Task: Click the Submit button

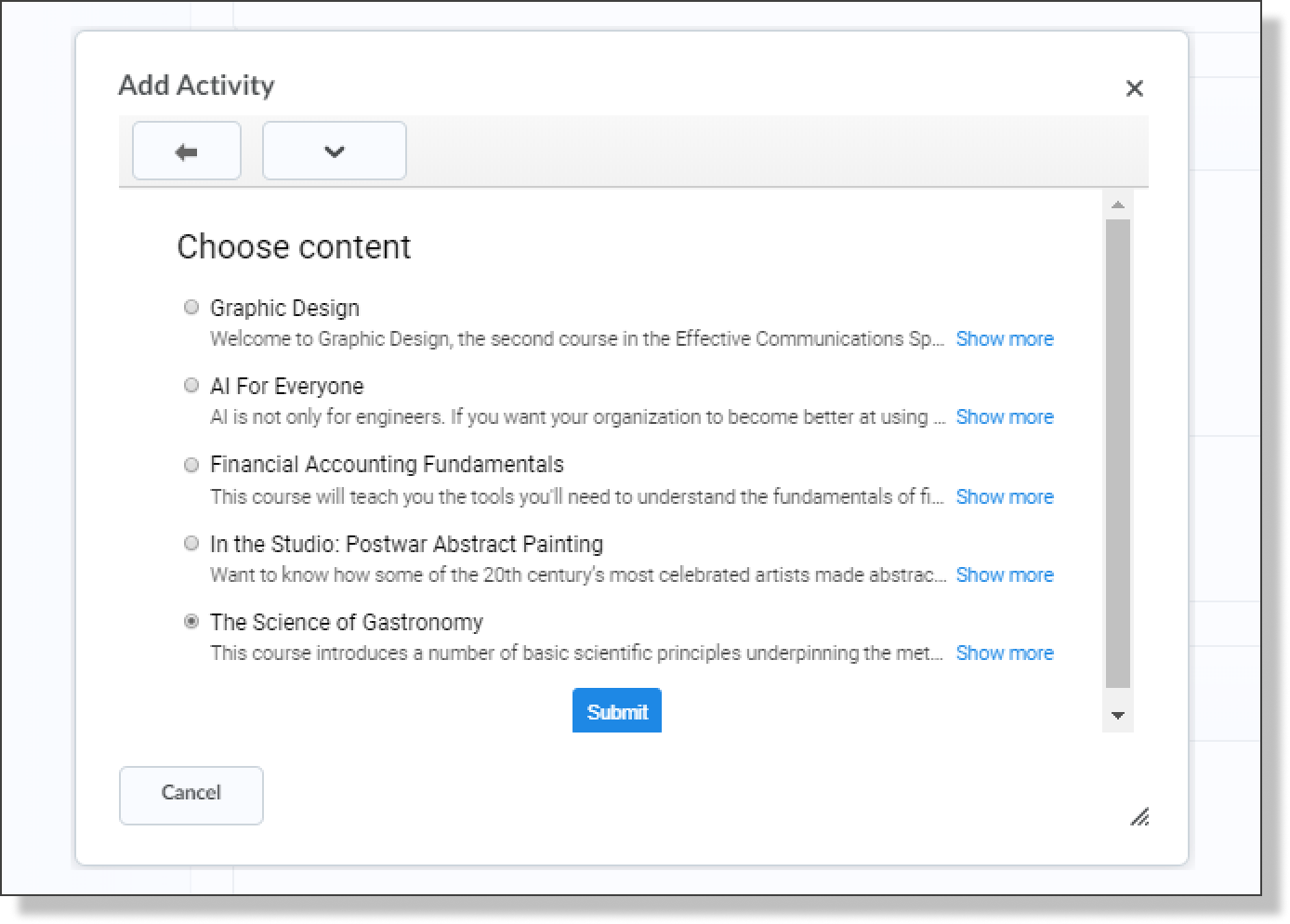Action: (x=617, y=711)
